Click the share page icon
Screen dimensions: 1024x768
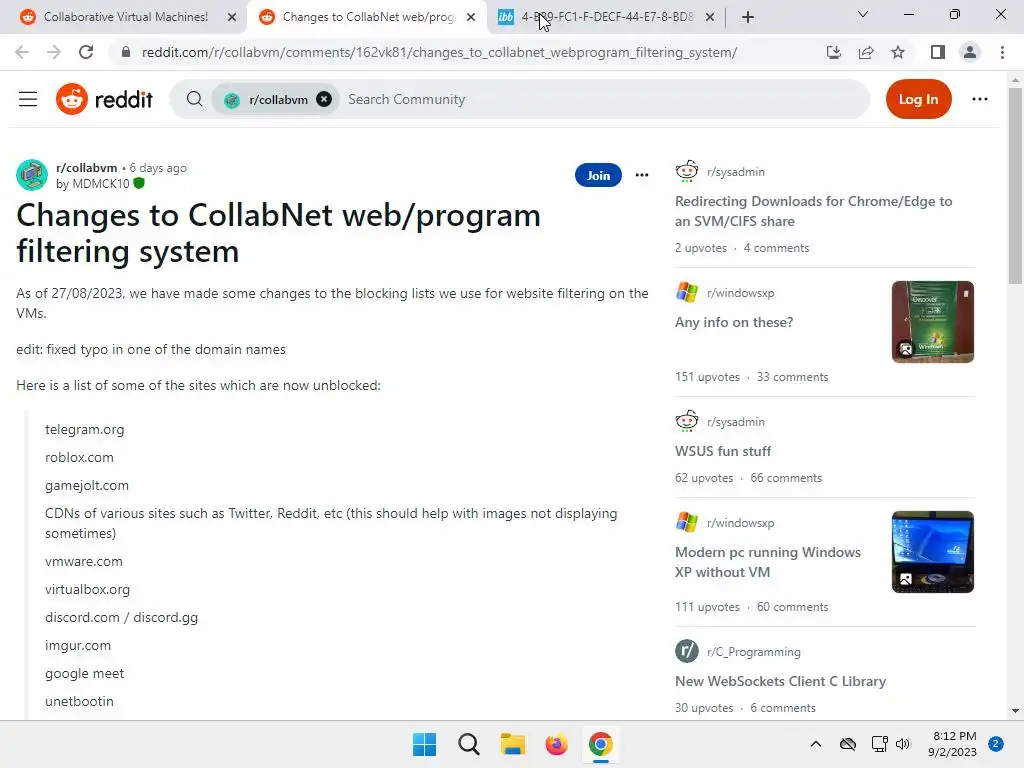tap(866, 52)
